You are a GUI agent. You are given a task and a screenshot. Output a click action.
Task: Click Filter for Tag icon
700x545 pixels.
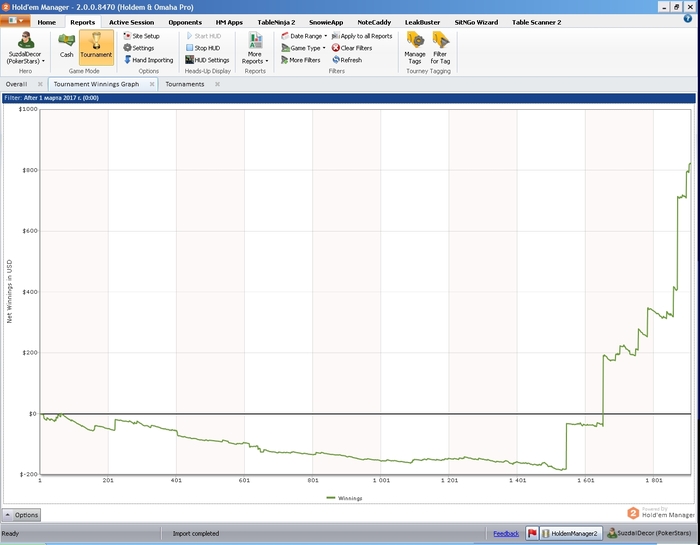(441, 46)
